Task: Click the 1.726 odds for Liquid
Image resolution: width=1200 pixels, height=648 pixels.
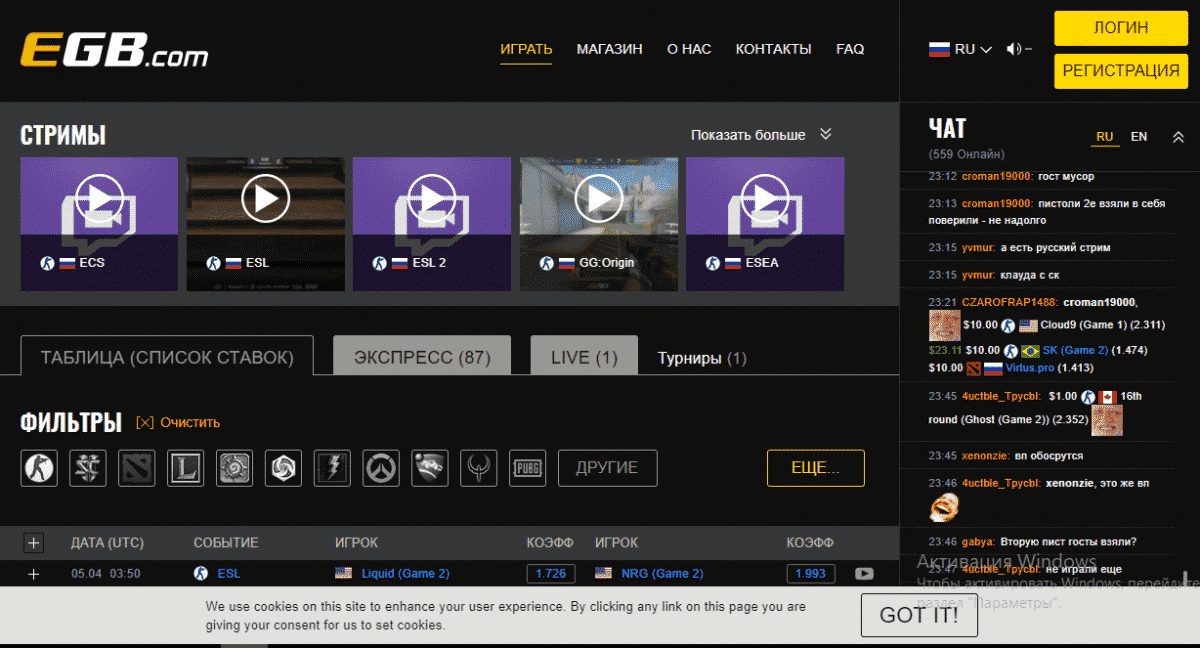Action: [x=550, y=574]
